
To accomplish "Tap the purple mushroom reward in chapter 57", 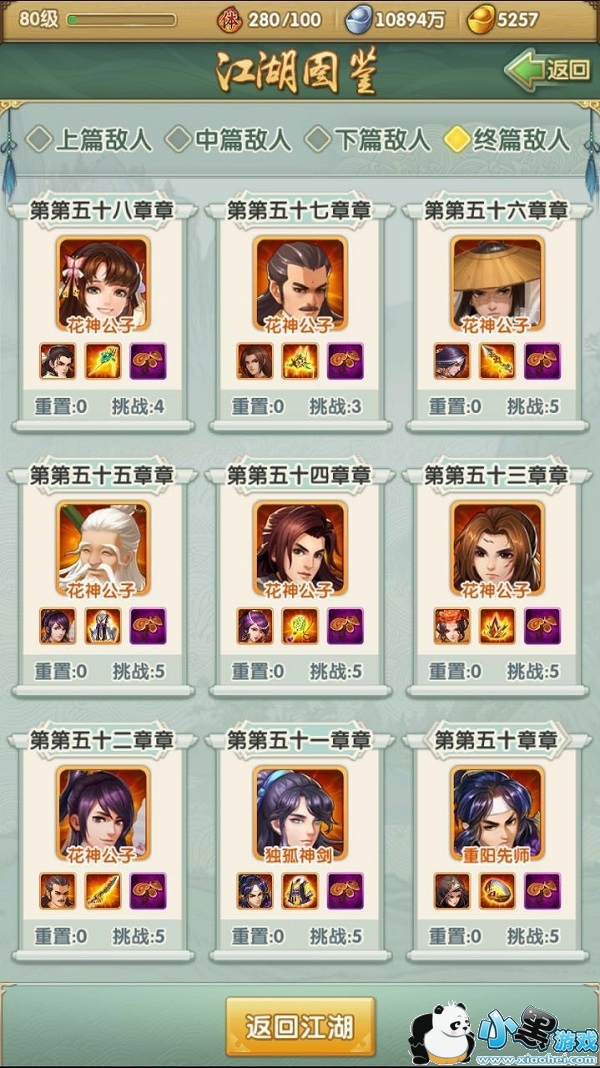I will [345, 361].
